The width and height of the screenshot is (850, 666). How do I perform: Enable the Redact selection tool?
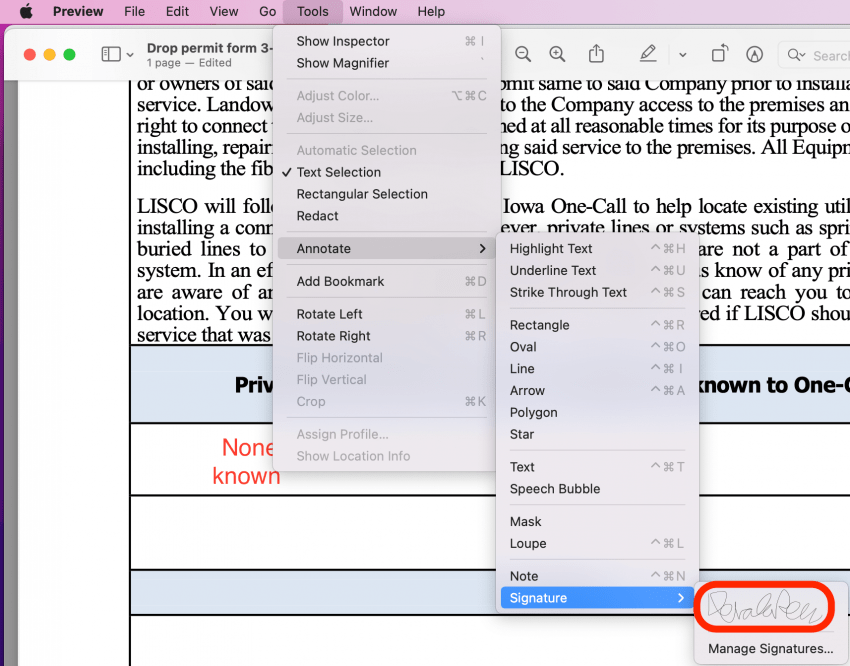pos(317,216)
